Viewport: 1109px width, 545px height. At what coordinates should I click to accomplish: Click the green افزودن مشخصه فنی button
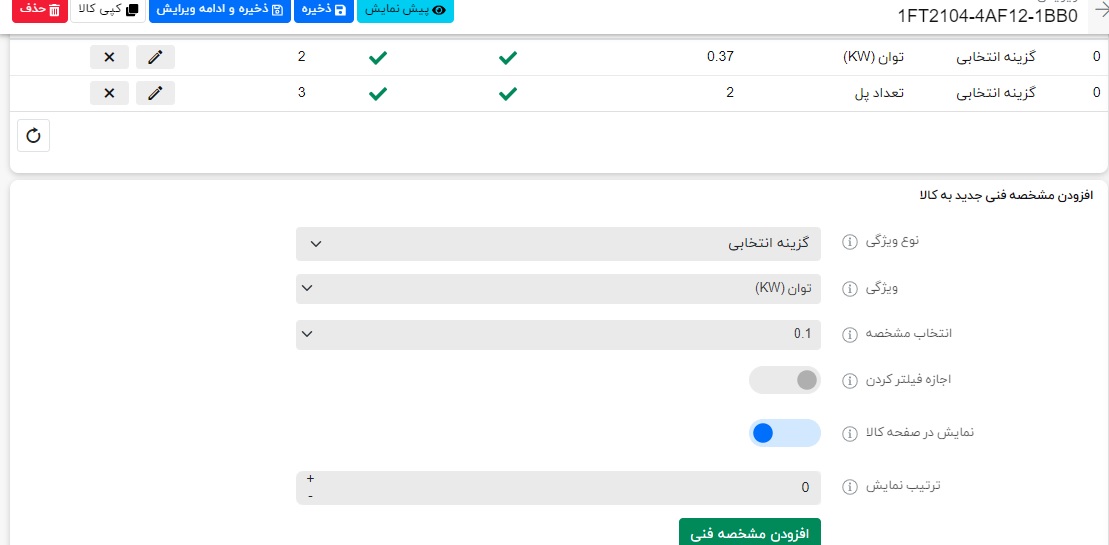[x=749, y=533]
